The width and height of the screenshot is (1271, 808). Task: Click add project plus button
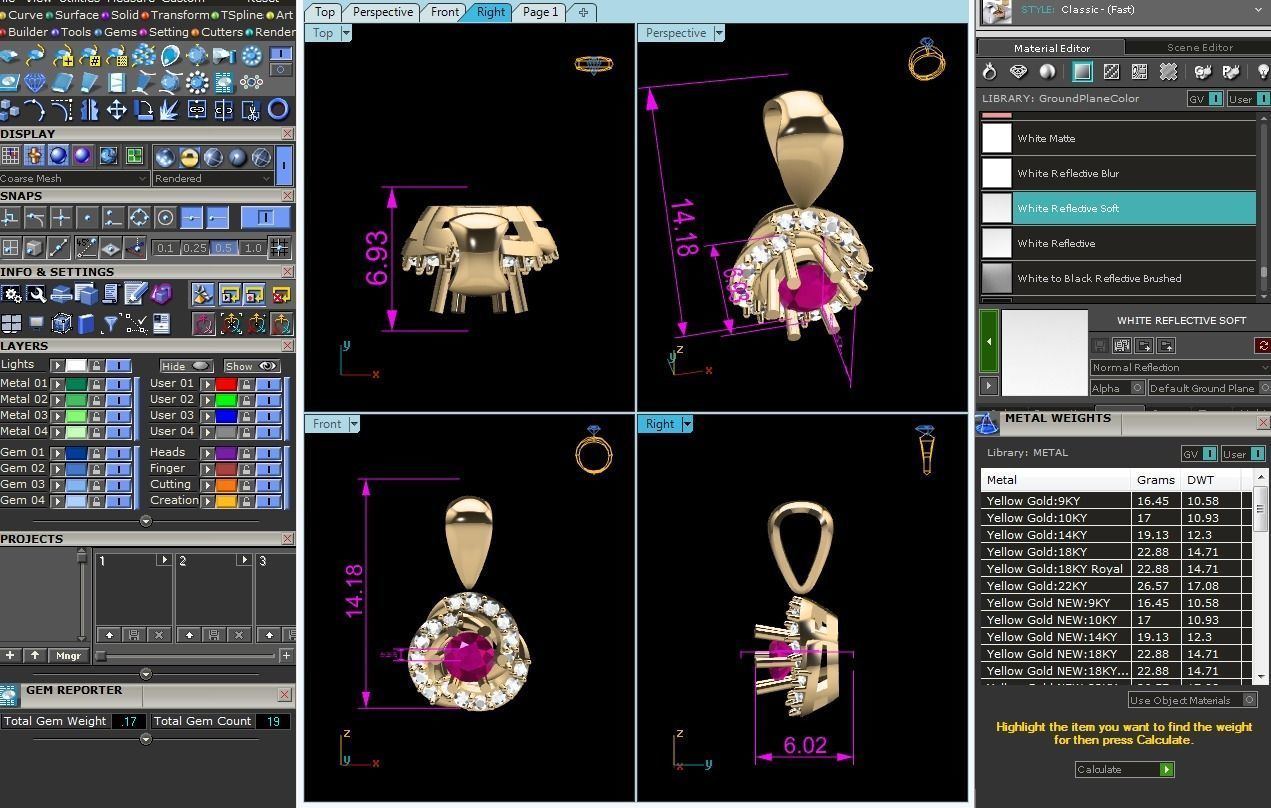coord(10,656)
